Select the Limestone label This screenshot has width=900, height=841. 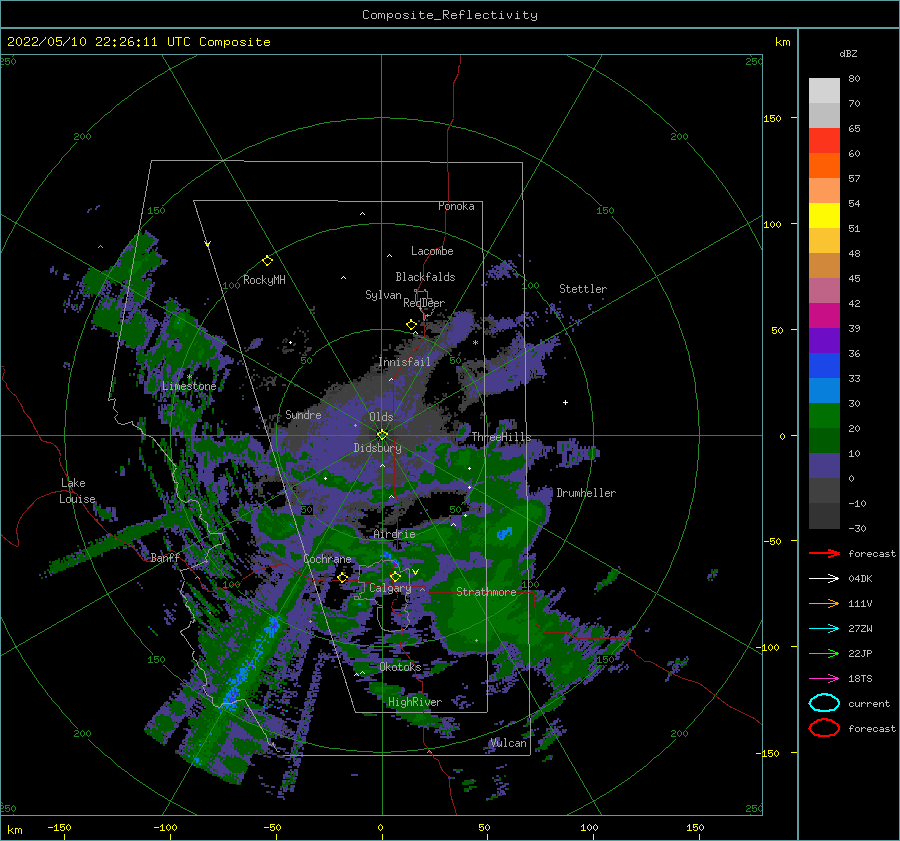click(189, 386)
